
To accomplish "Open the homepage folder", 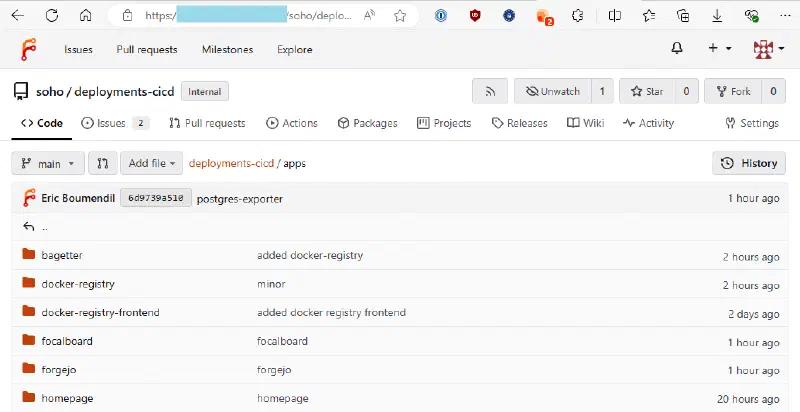I will [67, 398].
